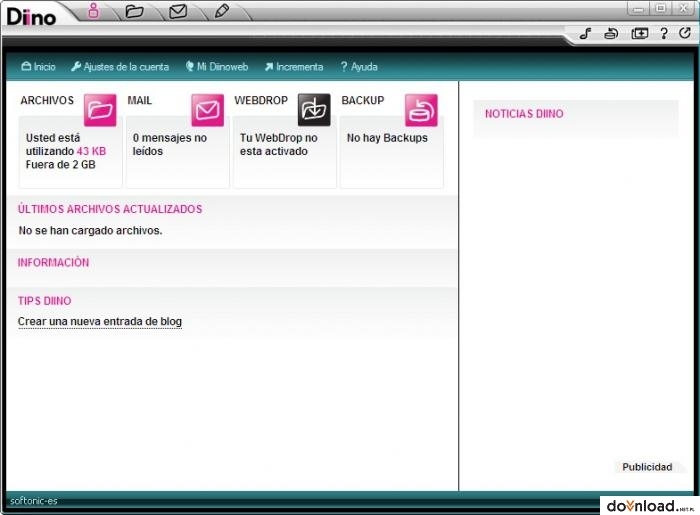The image size is (700, 515).
Task: Click 'No hay Backups' text
Action: [x=387, y=138]
